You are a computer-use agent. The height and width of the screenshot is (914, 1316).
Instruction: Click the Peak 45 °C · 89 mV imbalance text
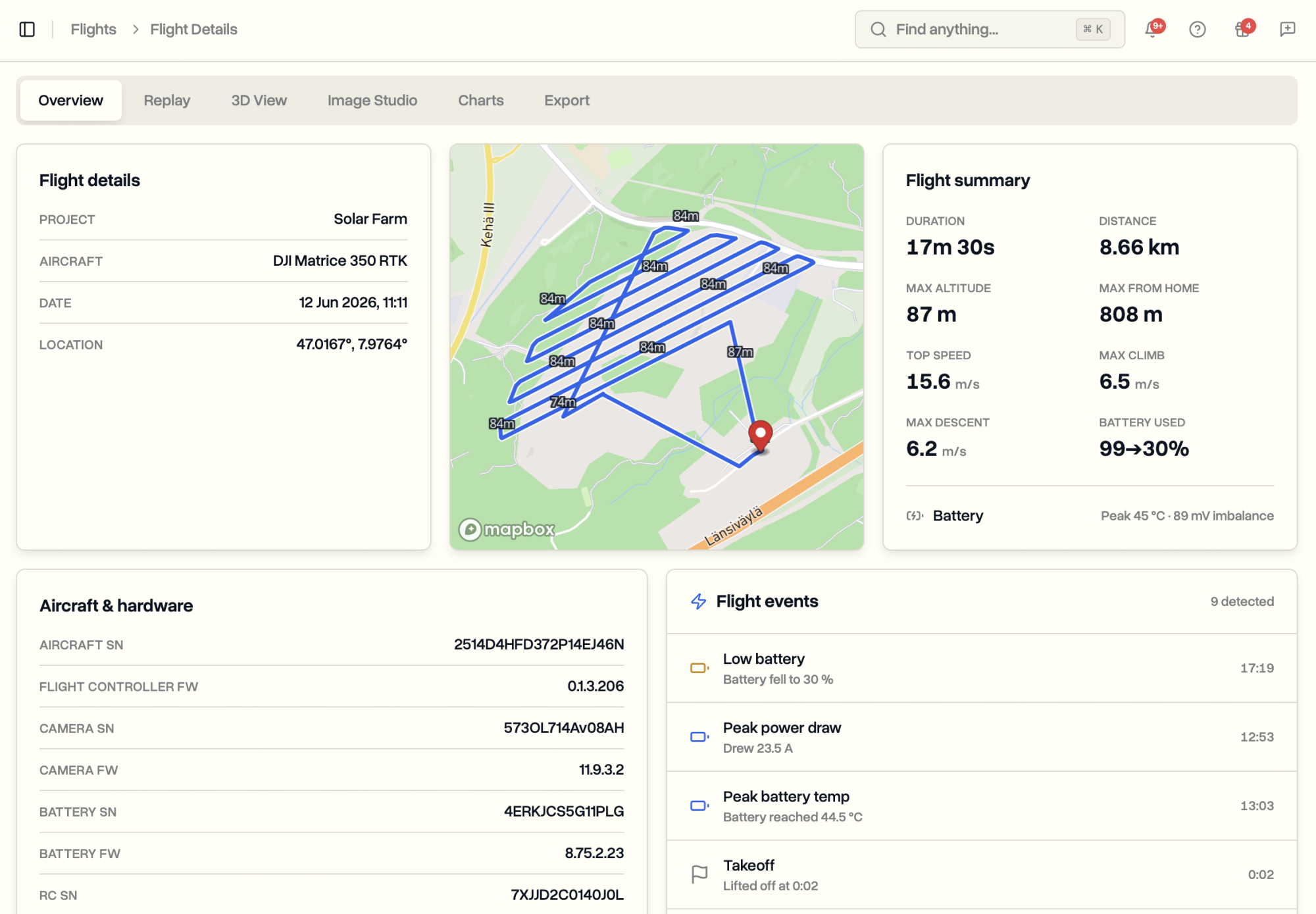1187,516
